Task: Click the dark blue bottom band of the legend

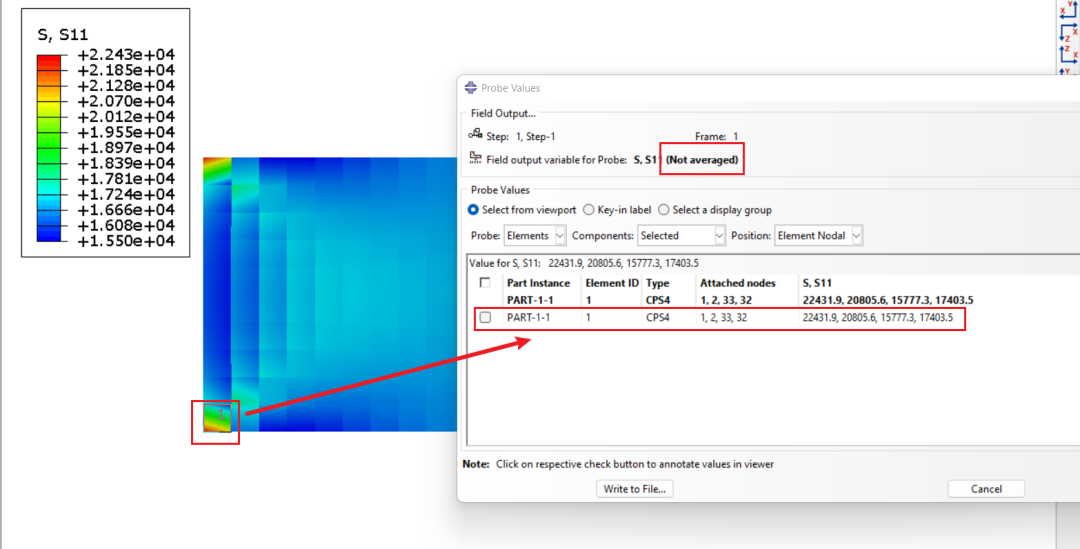Action: 48,233
